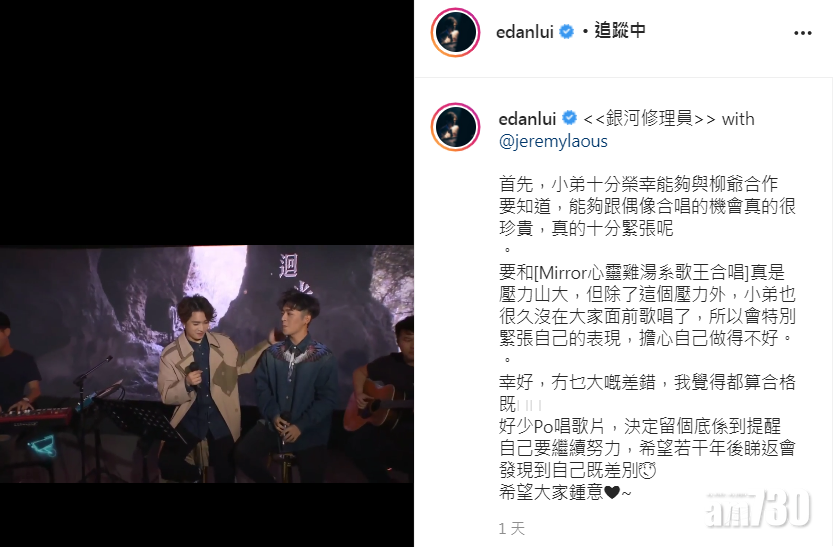The width and height of the screenshot is (833, 547).
Task: Play the performance video on the left
Action: point(207,364)
